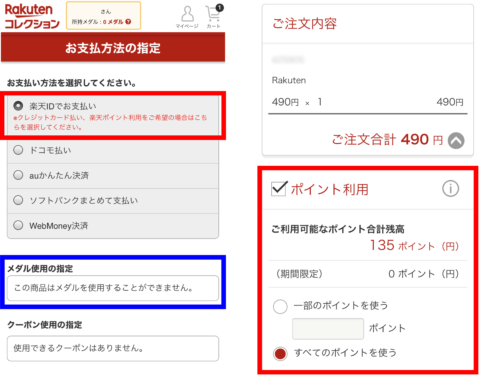This screenshot has width=480, height=377.
Task: Click the points amount input field
Action: click(328, 329)
